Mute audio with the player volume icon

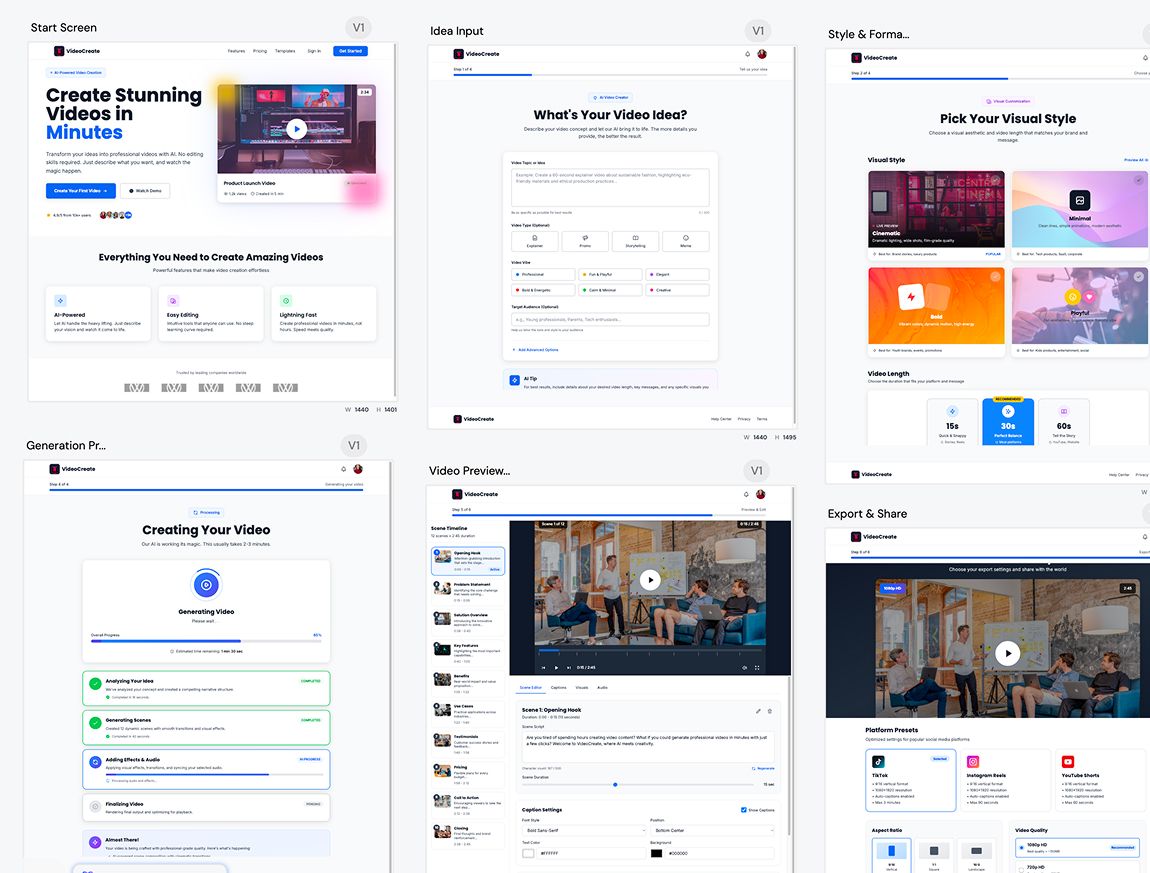(743, 667)
